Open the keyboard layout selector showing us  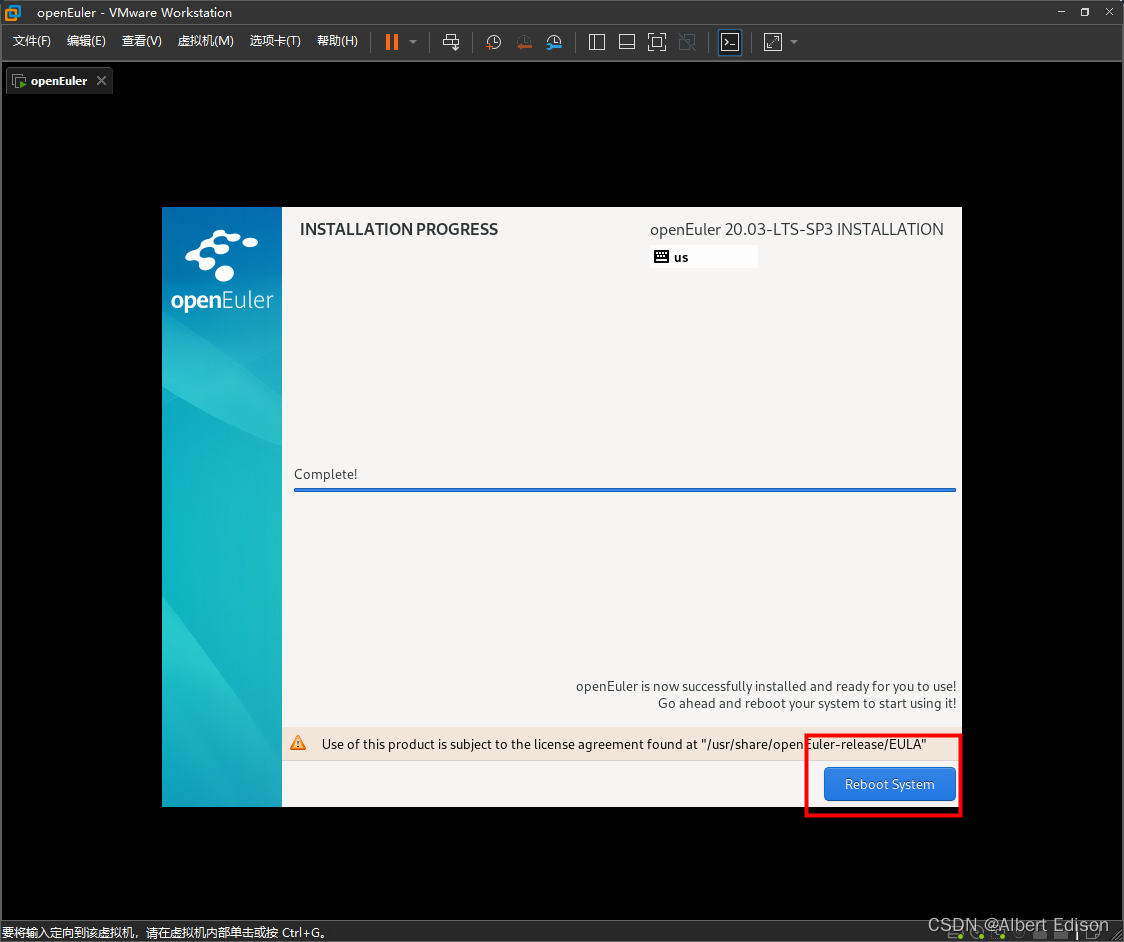point(703,257)
